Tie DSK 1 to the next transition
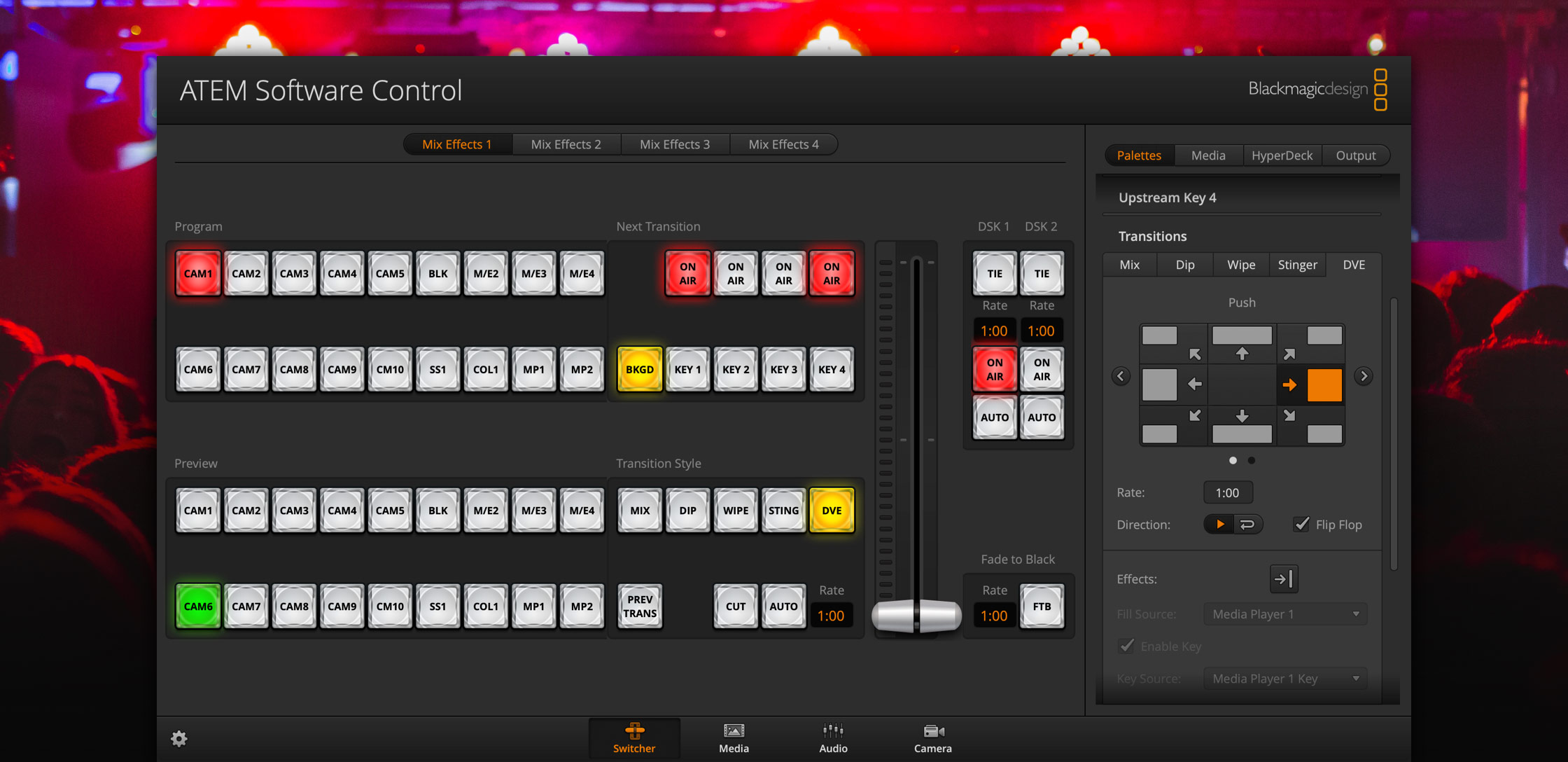This screenshot has width=1568, height=762. [994, 273]
